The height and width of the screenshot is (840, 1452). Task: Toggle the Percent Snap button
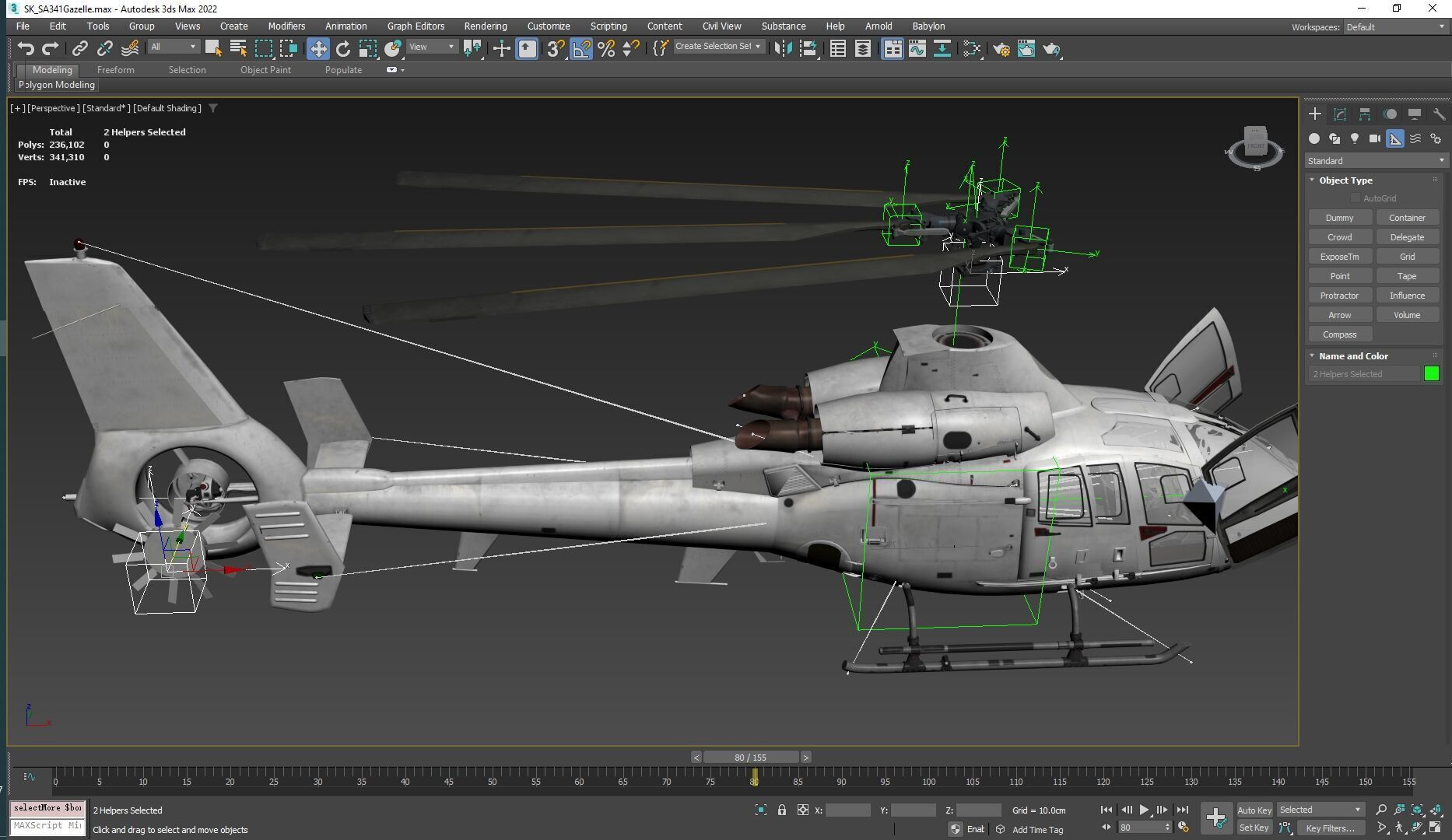(606, 49)
